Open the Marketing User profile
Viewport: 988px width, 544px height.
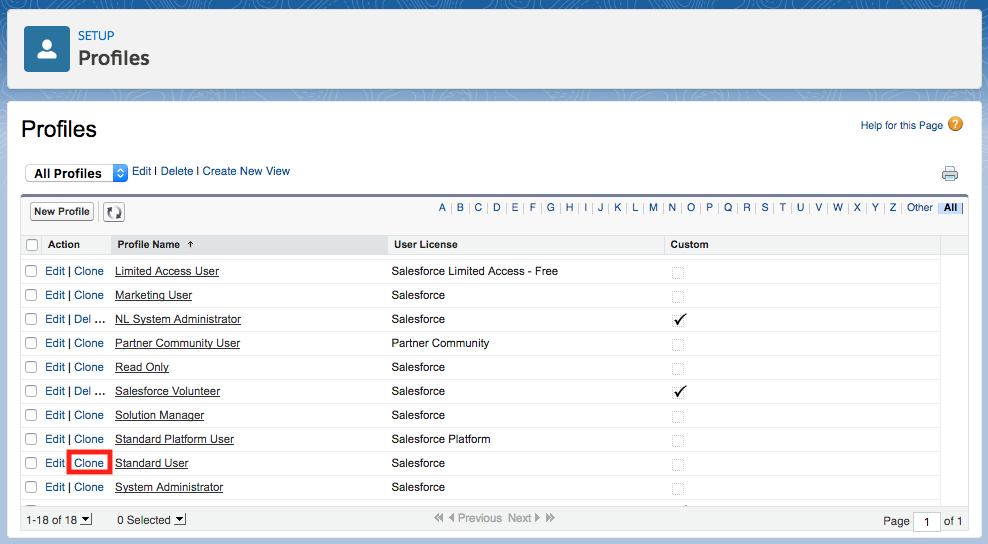pos(154,295)
